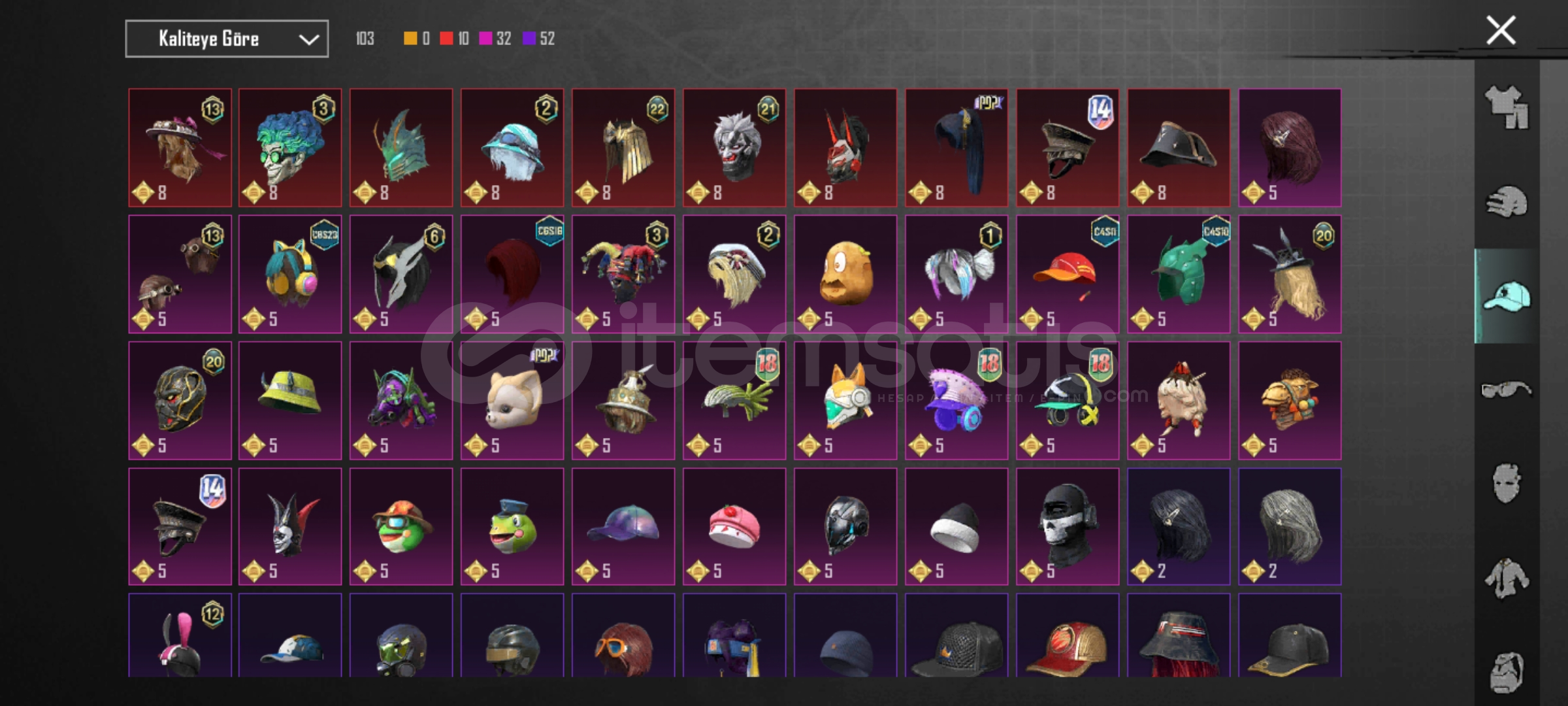
Task: Expand the Kaliteye Göre sort dropdown
Action: point(227,39)
